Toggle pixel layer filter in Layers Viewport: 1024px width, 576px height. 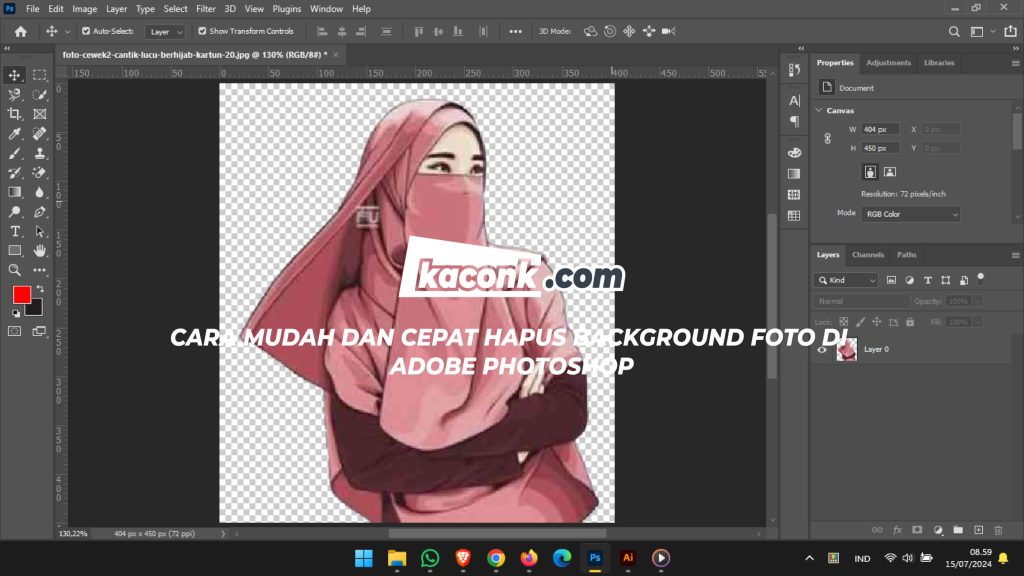pyautogui.click(x=891, y=280)
